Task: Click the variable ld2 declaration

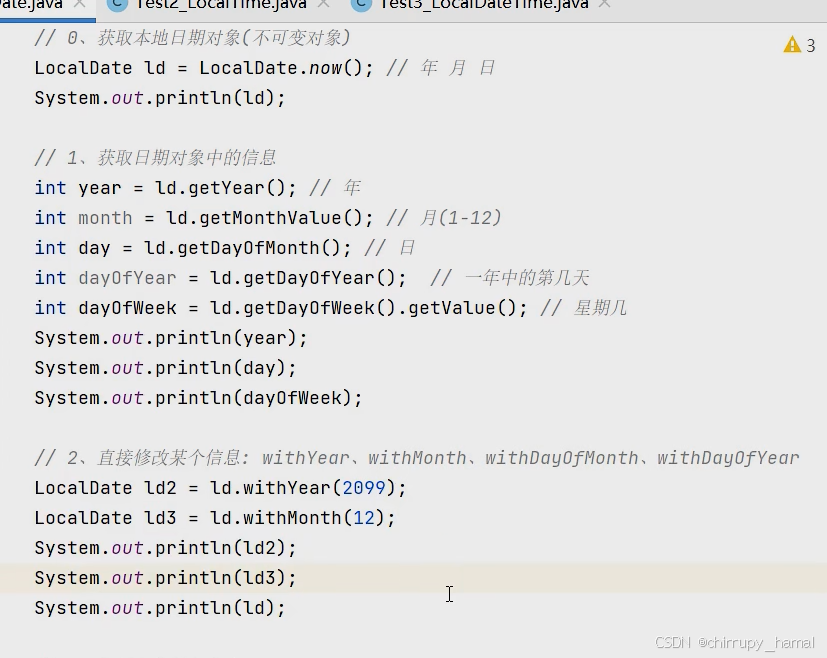Action: pos(160,488)
